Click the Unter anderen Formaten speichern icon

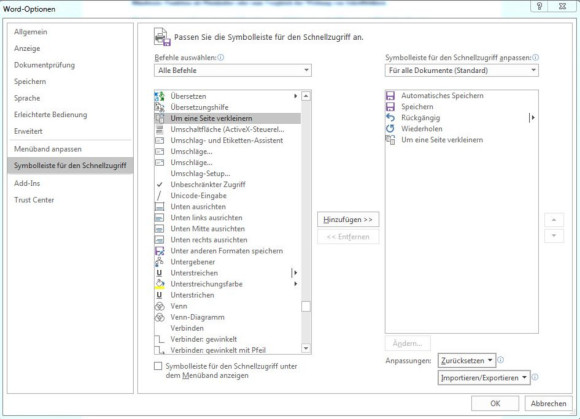pyautogui.click(x=159, y=251)
